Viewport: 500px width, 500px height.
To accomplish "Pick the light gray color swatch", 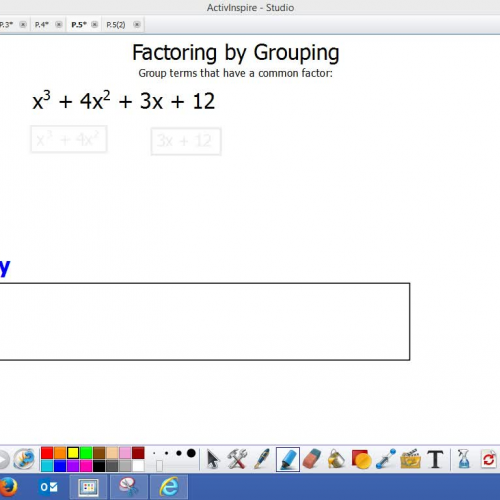I will point(125,466).
